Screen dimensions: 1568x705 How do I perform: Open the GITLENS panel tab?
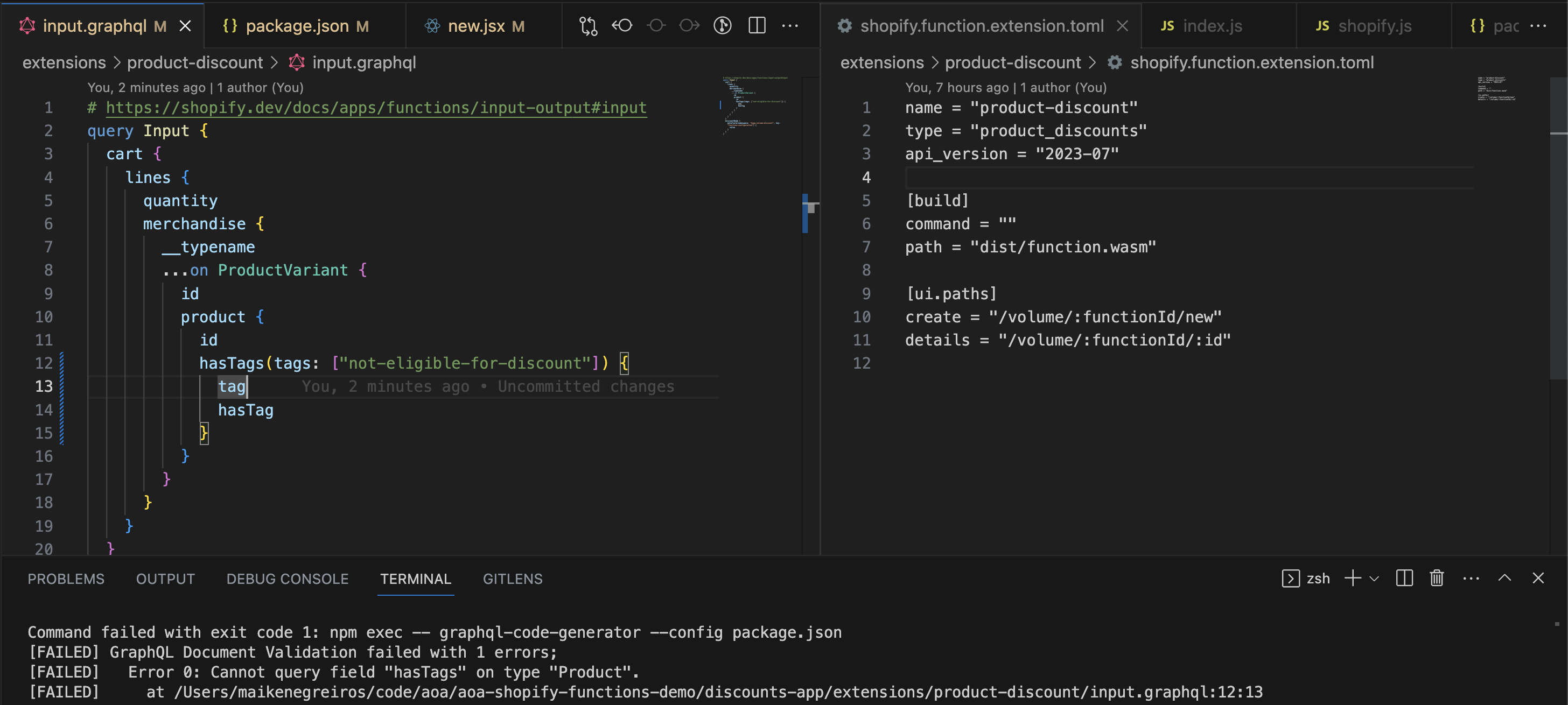tap(513, 579)
